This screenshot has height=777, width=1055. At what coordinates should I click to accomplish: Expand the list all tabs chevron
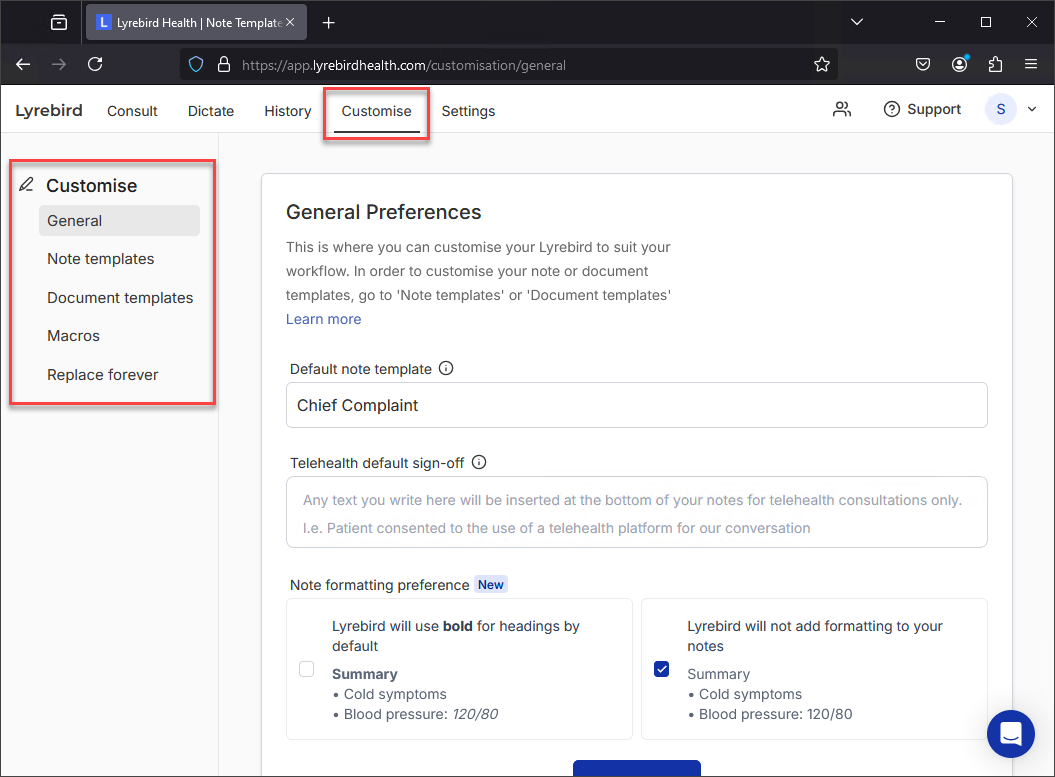coord(857,22)
